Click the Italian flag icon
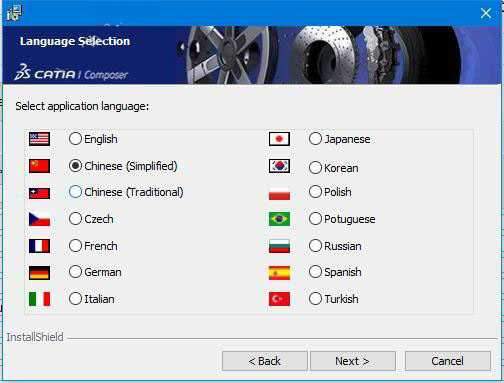 [x=39, y=299]
